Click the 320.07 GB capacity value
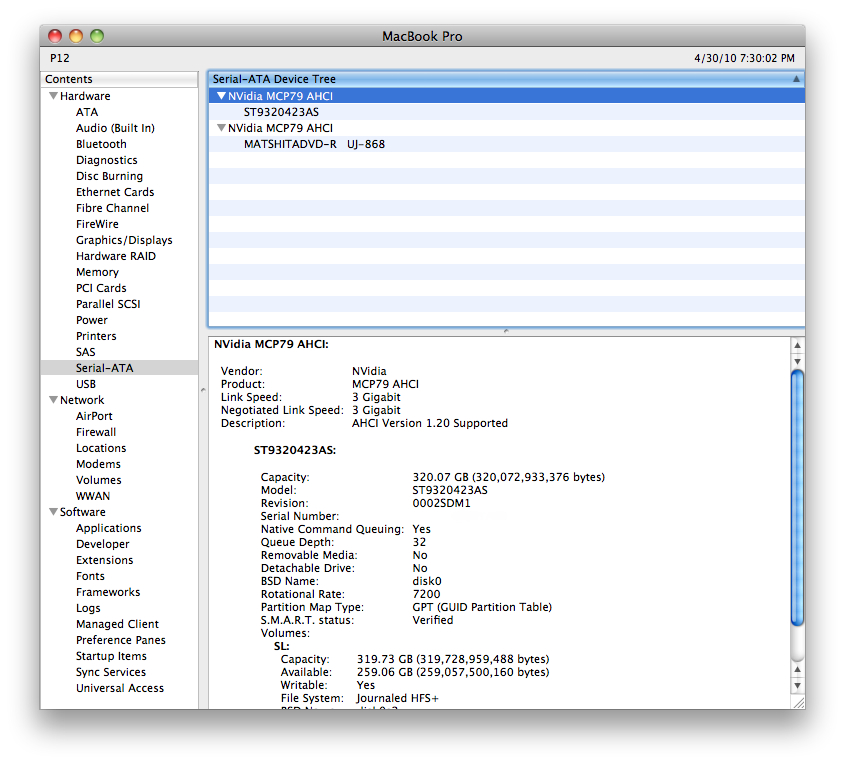 coord(508,477)
